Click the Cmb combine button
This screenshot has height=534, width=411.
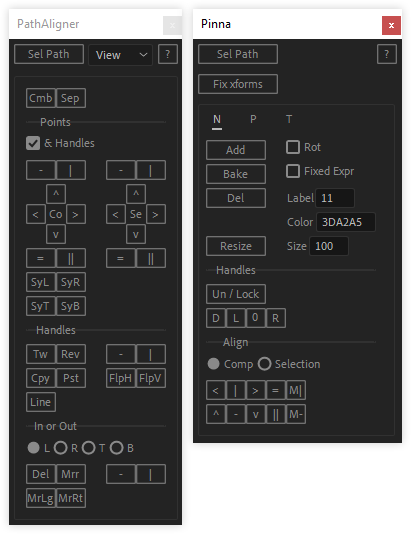click(41, 98)
